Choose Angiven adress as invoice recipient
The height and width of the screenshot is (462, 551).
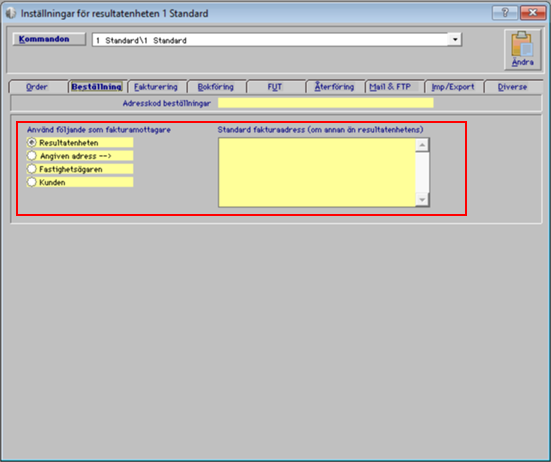[x=32, y=156]
